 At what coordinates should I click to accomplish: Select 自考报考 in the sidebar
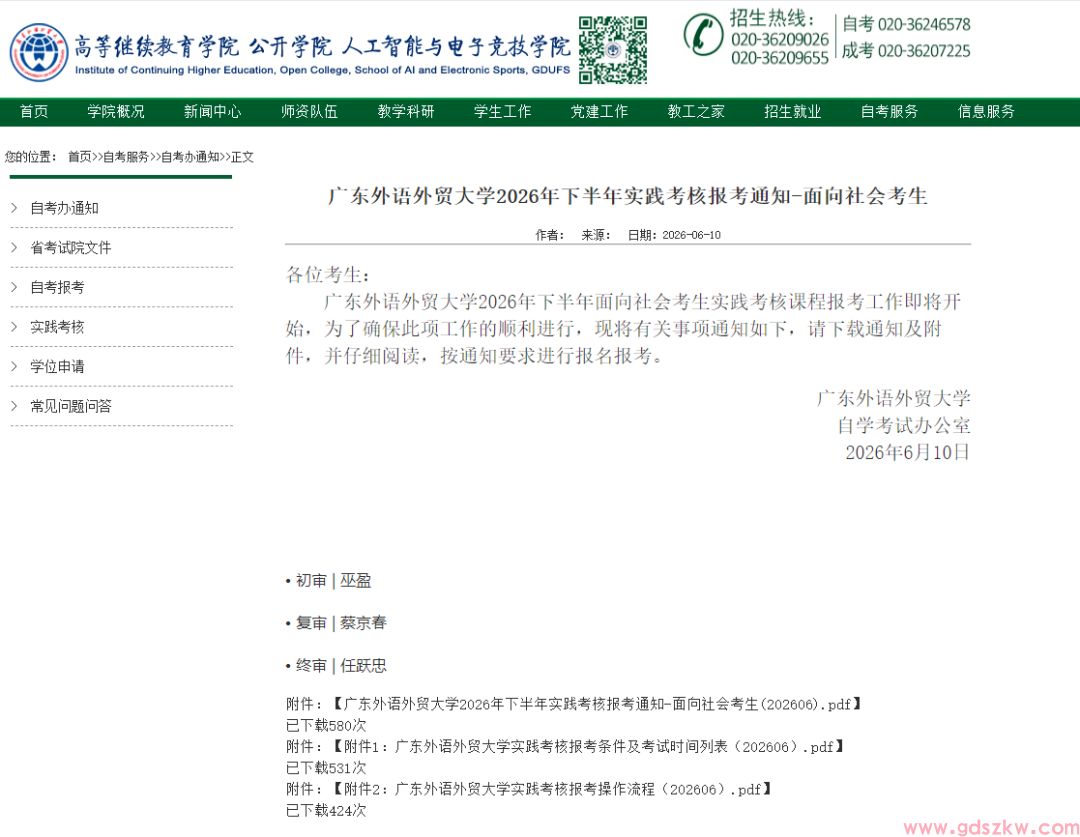click(57, 287)
